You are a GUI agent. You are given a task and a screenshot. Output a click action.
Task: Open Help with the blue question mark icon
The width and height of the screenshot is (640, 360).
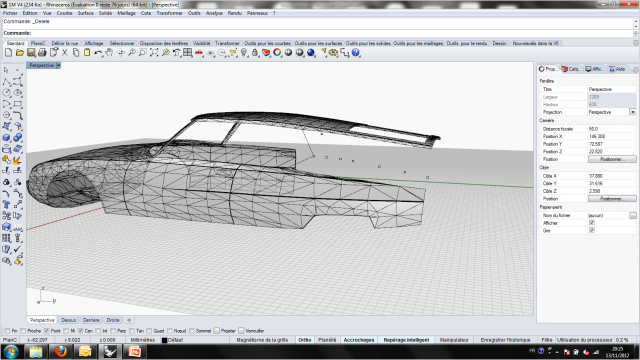pos(356,53)
